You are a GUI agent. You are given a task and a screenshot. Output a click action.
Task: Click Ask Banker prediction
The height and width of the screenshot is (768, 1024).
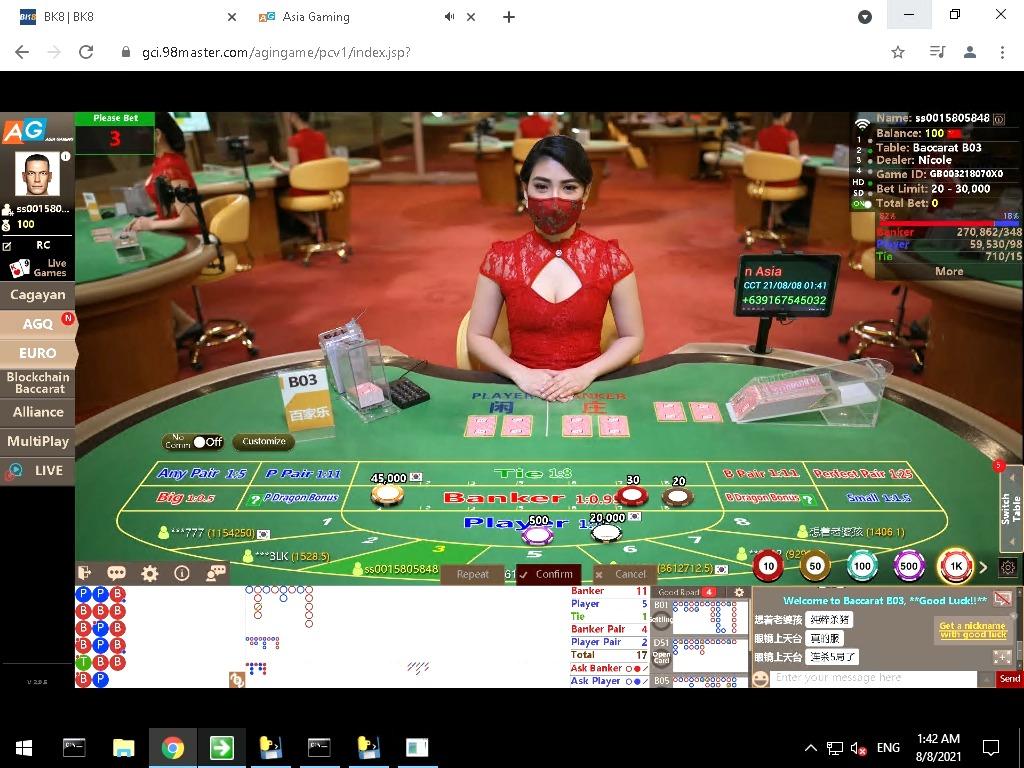click(x=609, y=668)
